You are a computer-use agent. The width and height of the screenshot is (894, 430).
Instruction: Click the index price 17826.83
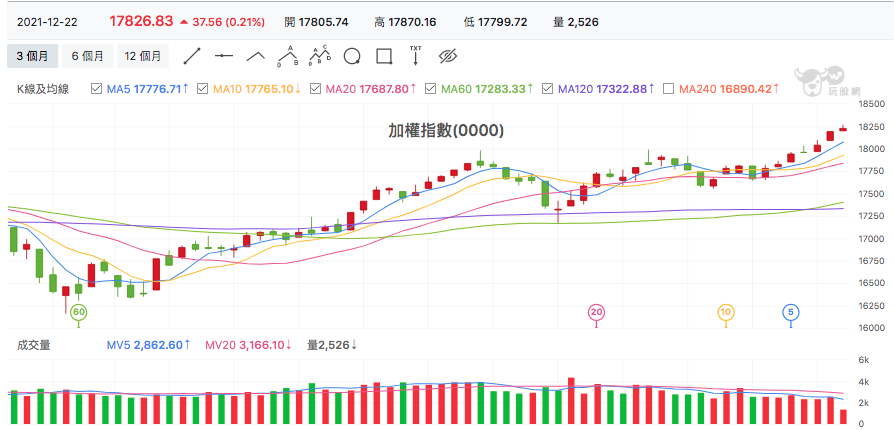click(x=141, y=21)
